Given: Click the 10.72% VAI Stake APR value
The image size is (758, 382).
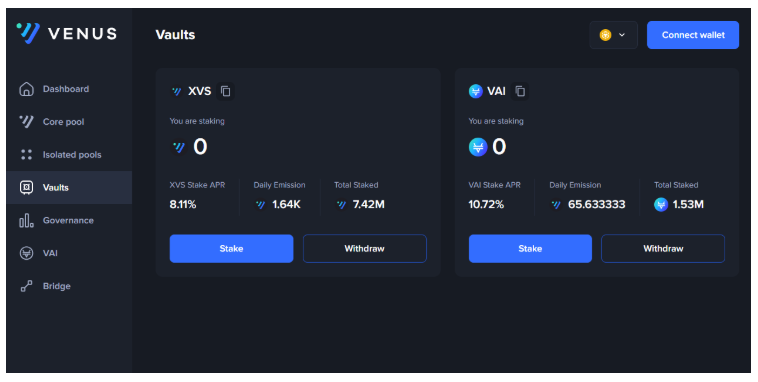Looking at the screenshot, I should (486, 205).
